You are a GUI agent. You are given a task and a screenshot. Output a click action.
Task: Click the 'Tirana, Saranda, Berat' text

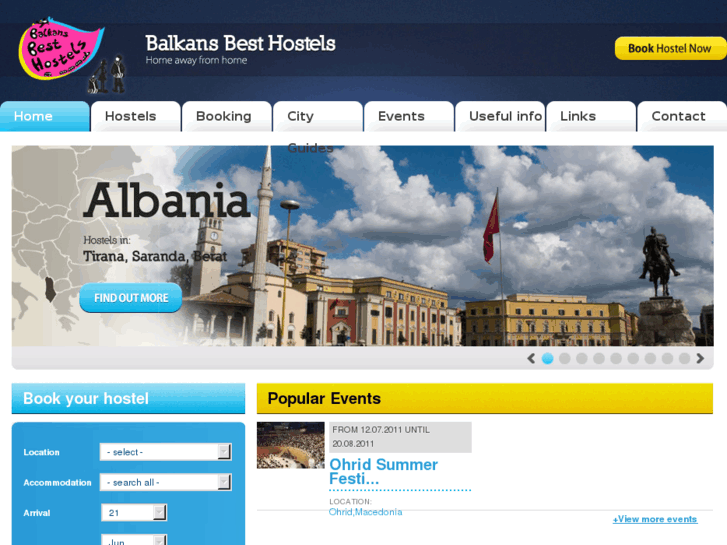click(x=155, y=256)
